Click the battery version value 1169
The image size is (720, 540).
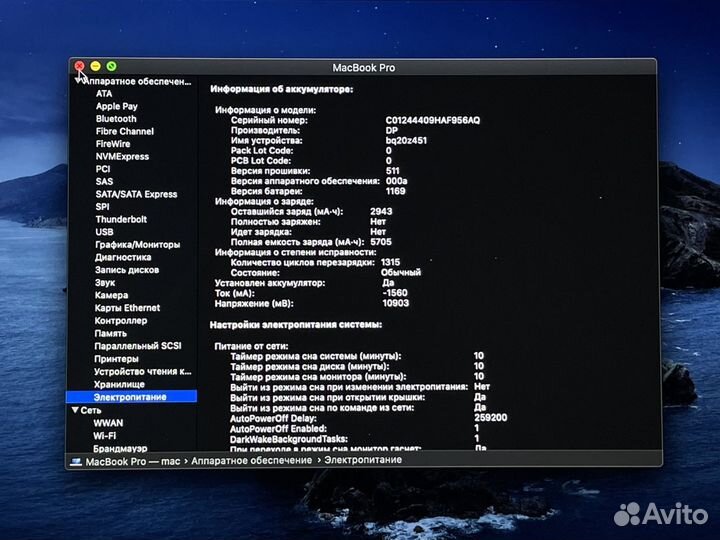pos(395,191)
